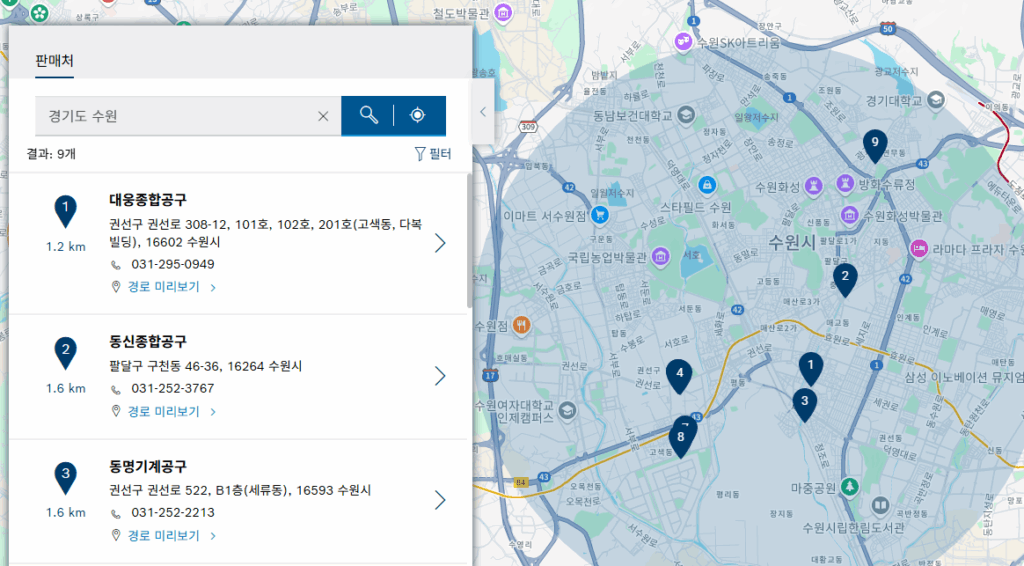Click 대웅종합공구 address starting 권선구 권선로 308-12

[x=265, y=233]
